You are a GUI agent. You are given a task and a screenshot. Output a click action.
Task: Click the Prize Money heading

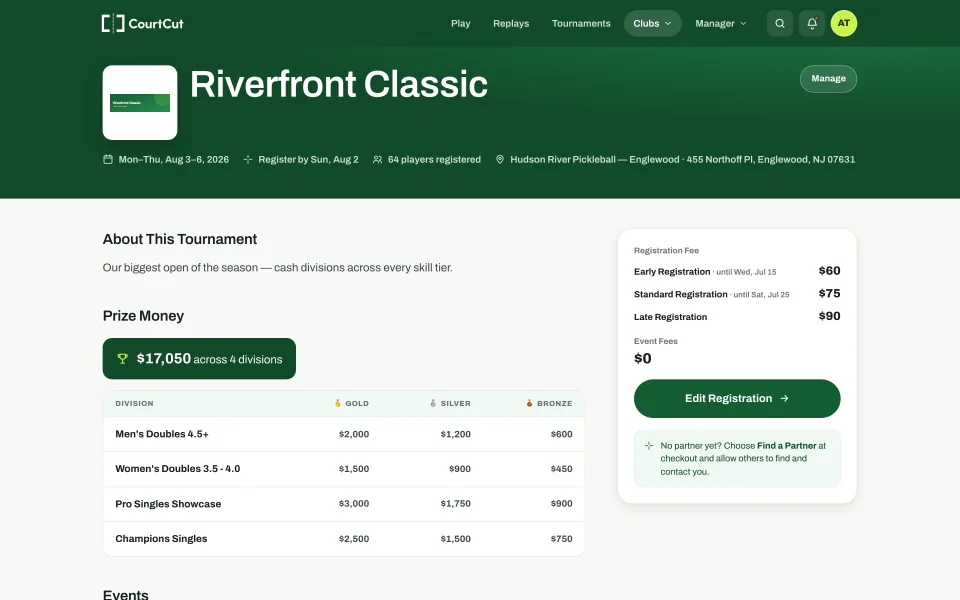(143, 316)
